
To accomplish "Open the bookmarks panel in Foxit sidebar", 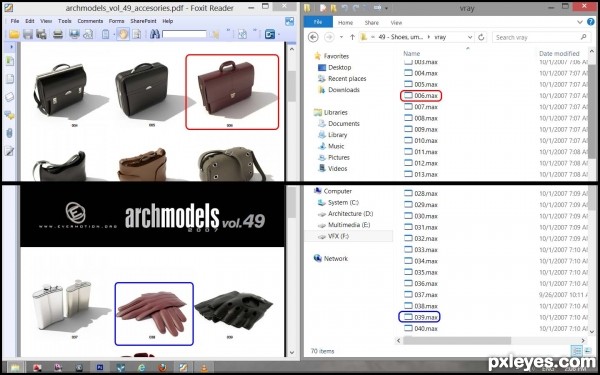I will click(x=10, y=61).
